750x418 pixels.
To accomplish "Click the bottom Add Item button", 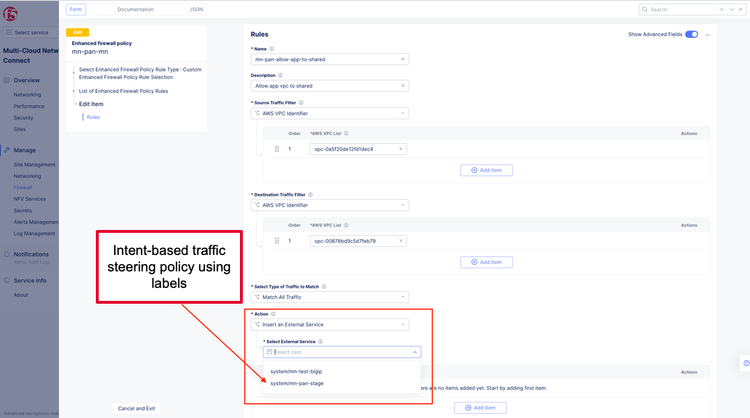I will point(480,408).
